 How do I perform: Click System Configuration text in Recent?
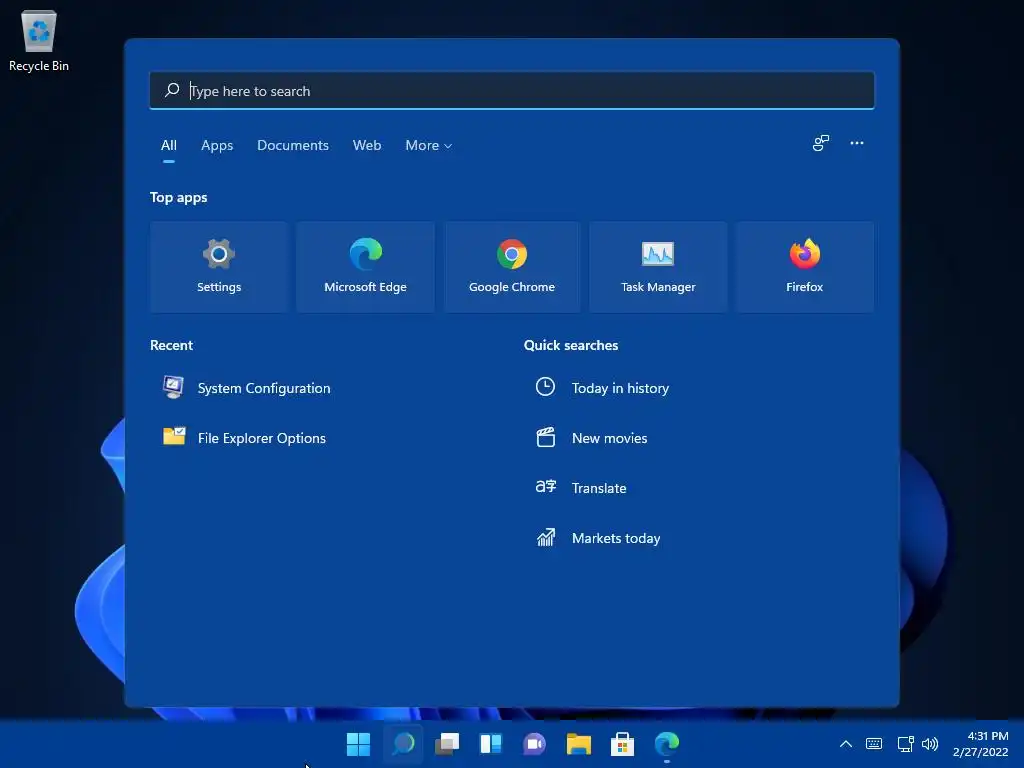pos(264,388)
